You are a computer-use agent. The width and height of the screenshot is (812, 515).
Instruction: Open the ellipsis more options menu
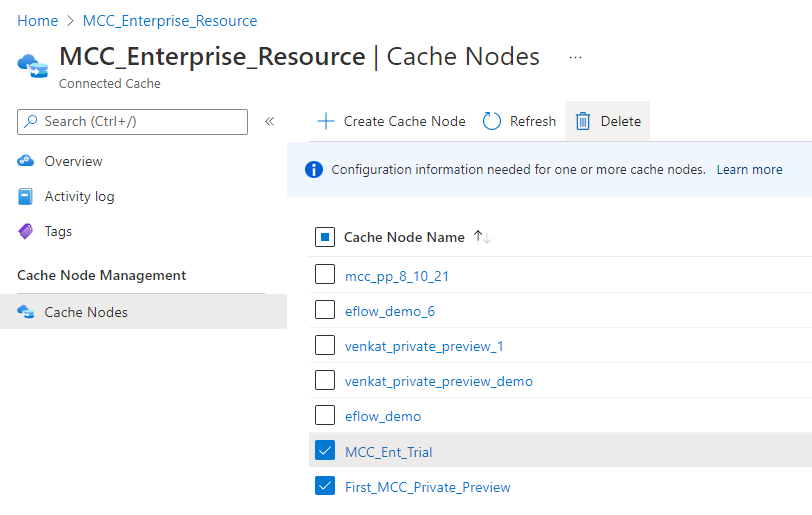[575, 57]
